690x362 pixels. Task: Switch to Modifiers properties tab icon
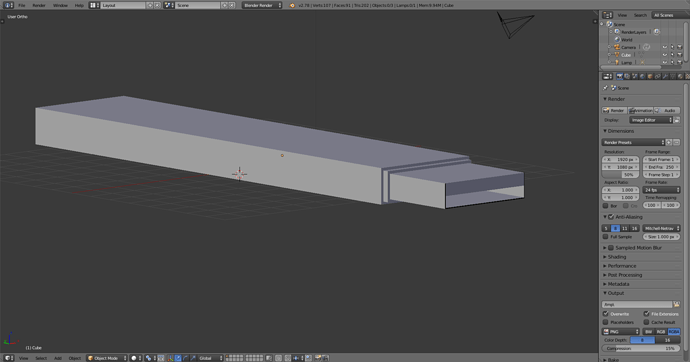click(665, 77)
